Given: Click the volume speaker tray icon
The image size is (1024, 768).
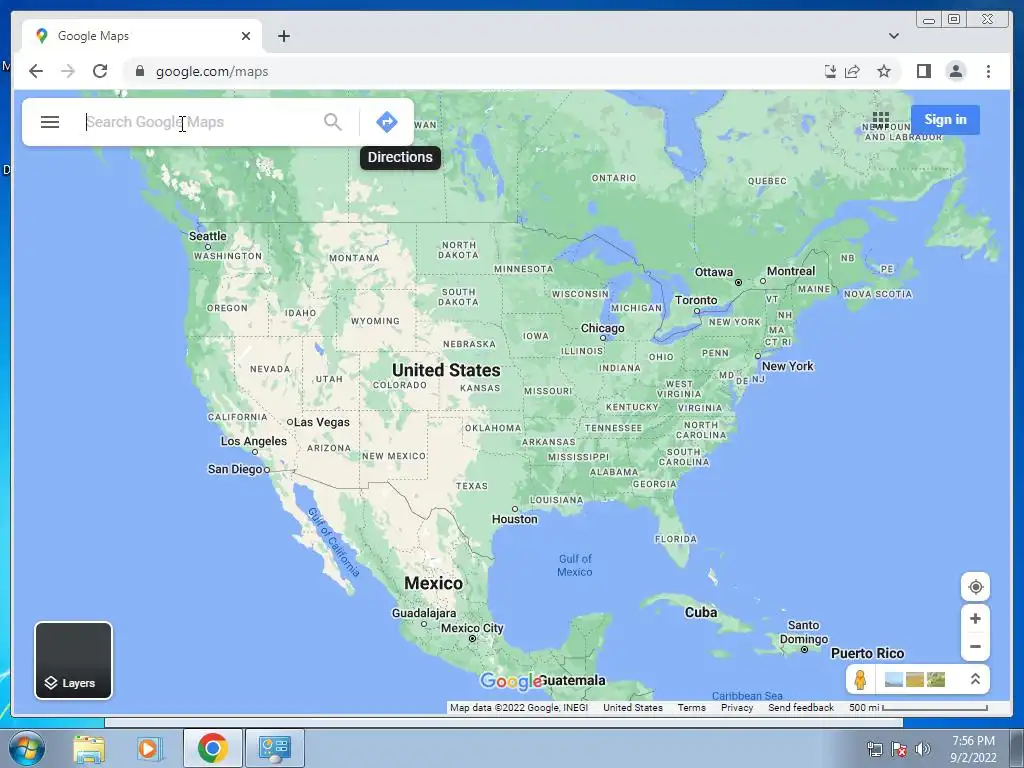Looking at the screenshot, I should point(923,749).
